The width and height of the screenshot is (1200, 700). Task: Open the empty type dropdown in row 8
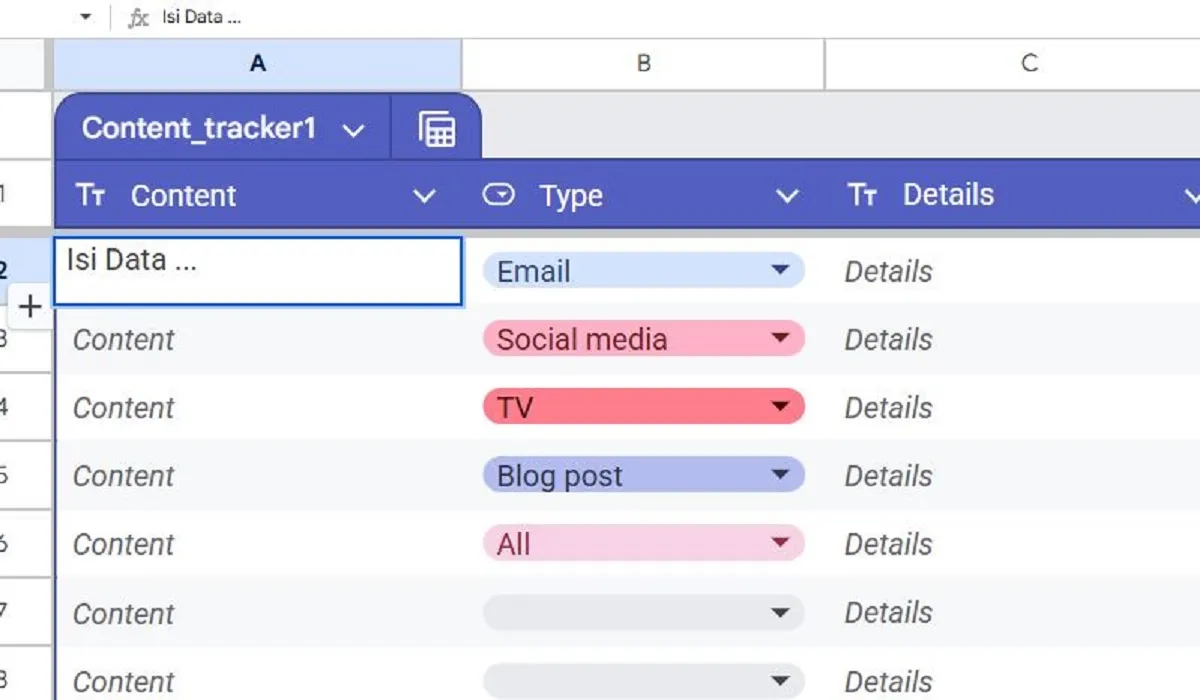(644, 680)
